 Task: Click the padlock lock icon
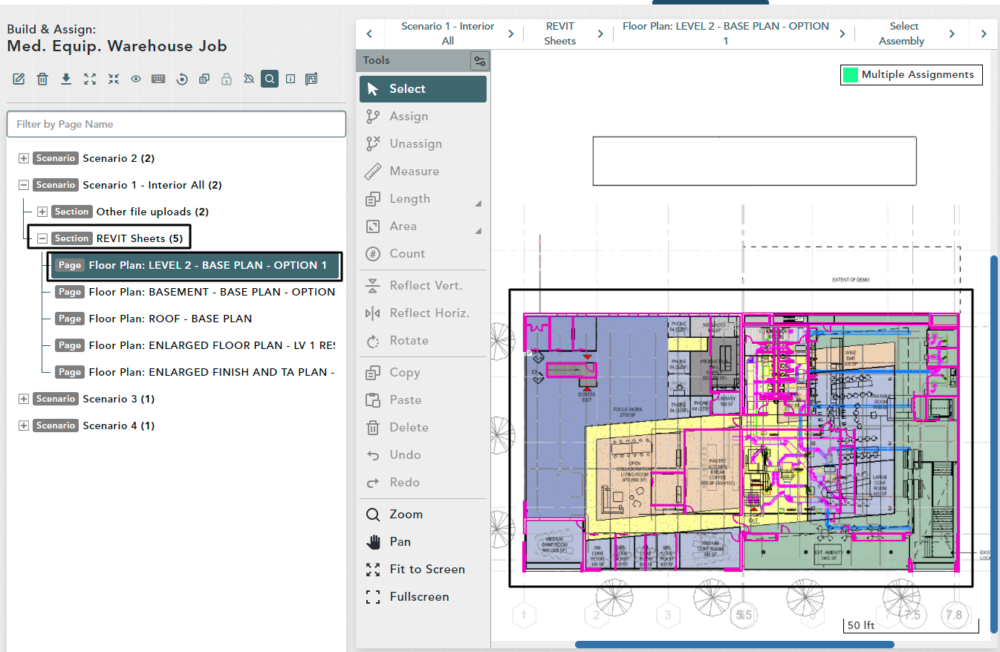(x=226, y=79)
